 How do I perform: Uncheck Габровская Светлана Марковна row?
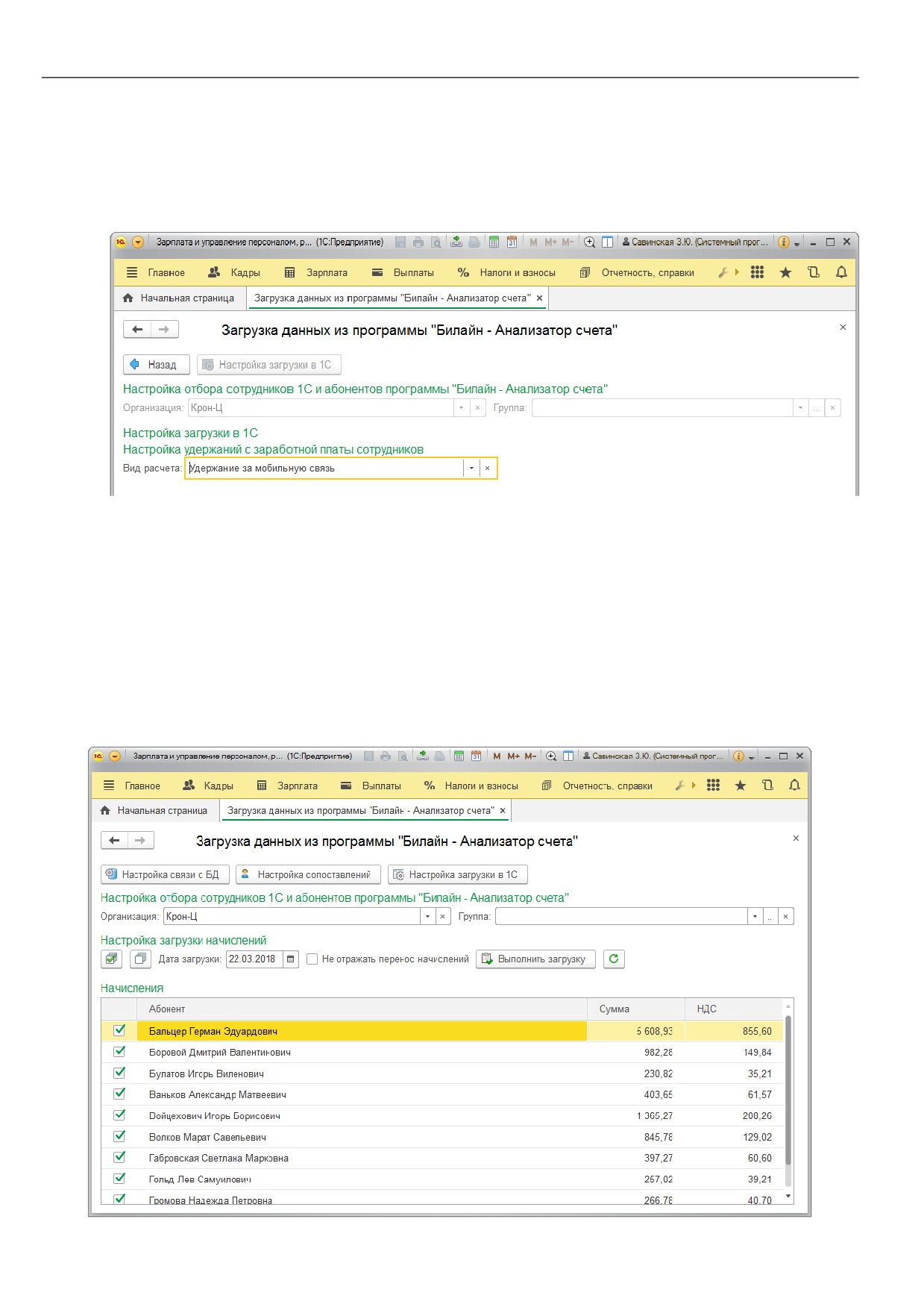pos(119,1157)
